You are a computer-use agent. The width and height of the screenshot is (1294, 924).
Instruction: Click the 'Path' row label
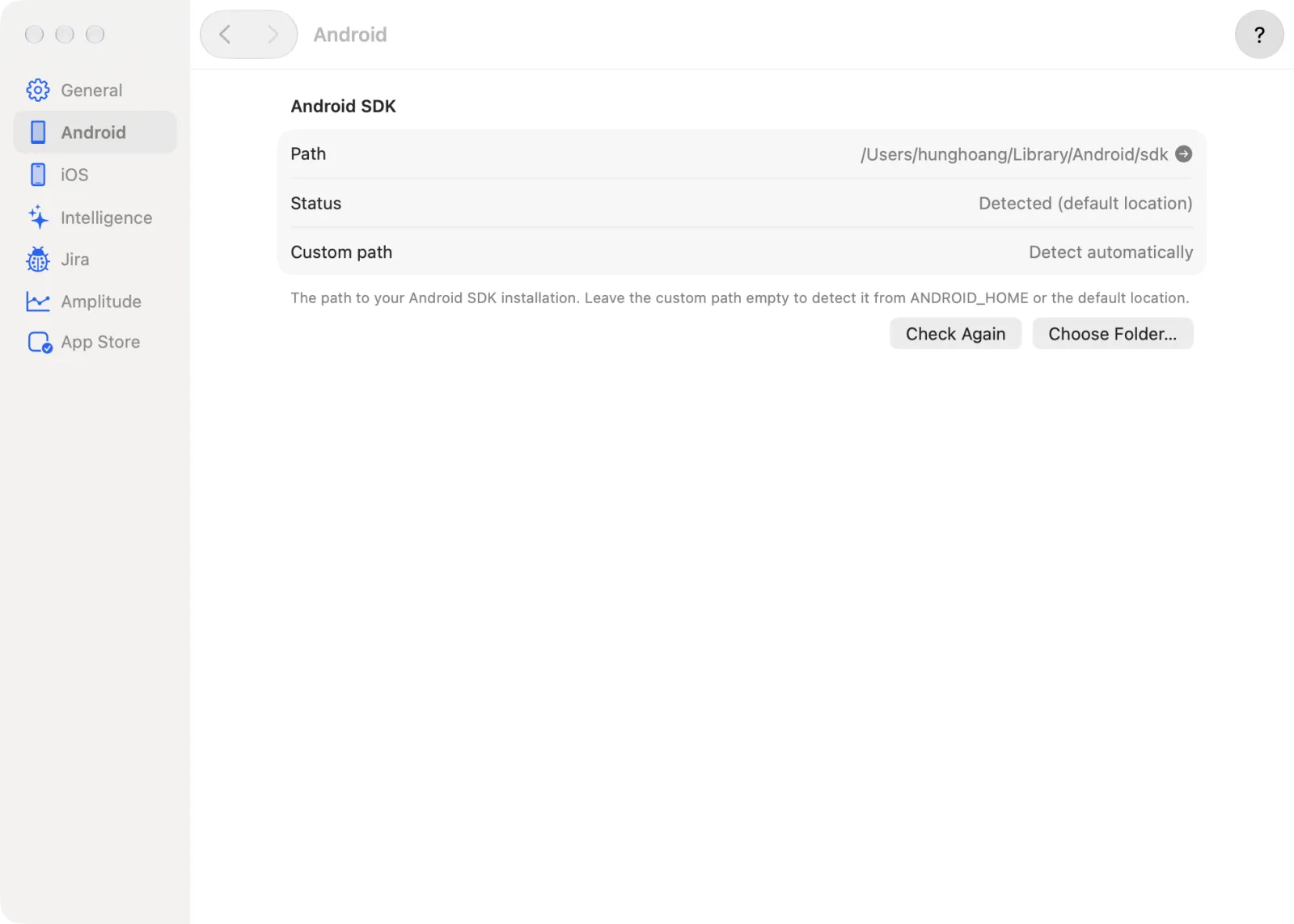(x=308, y=154)
